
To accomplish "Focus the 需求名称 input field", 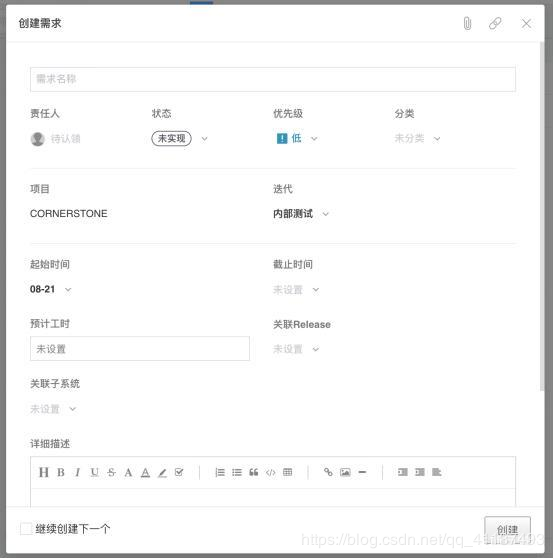I will coord(273,79).
